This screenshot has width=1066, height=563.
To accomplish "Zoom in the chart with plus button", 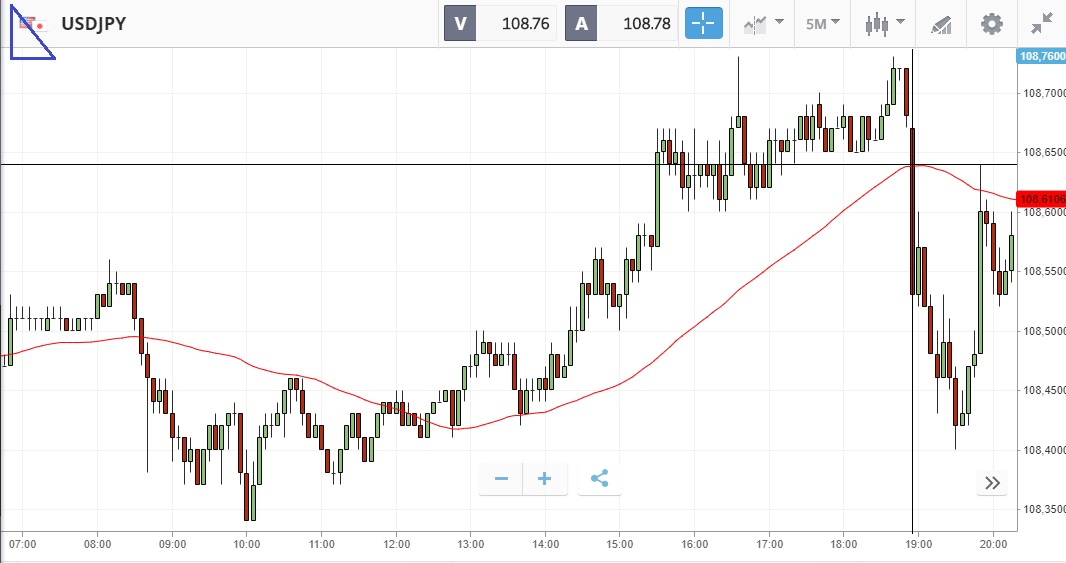I will (545, 479).
